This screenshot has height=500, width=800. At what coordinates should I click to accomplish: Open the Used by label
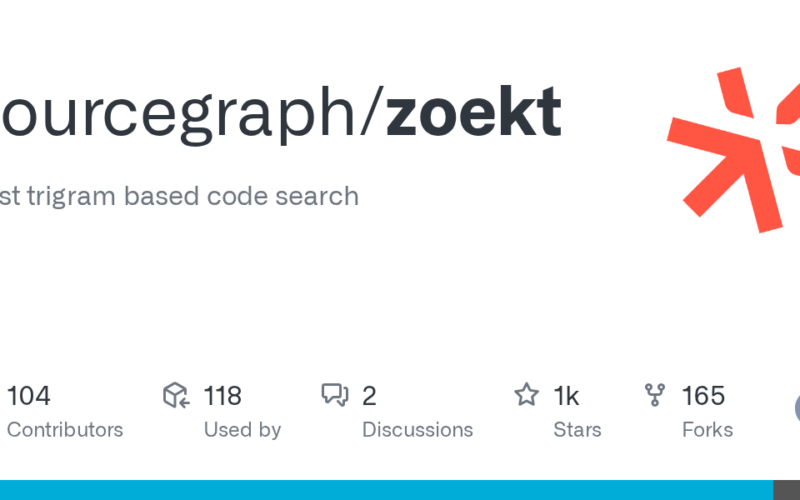tap(242, 430)
